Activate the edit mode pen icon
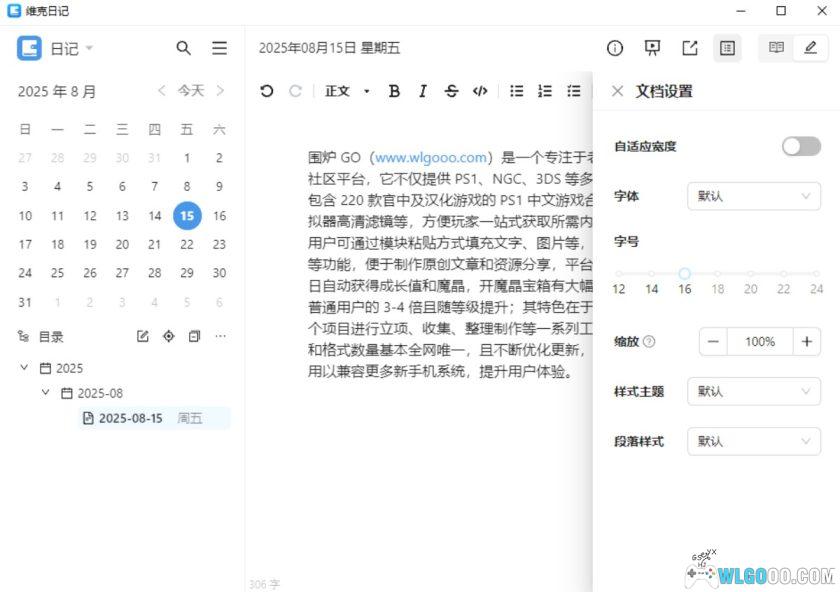Screen dimensions: 840x592 coord(811,47)
